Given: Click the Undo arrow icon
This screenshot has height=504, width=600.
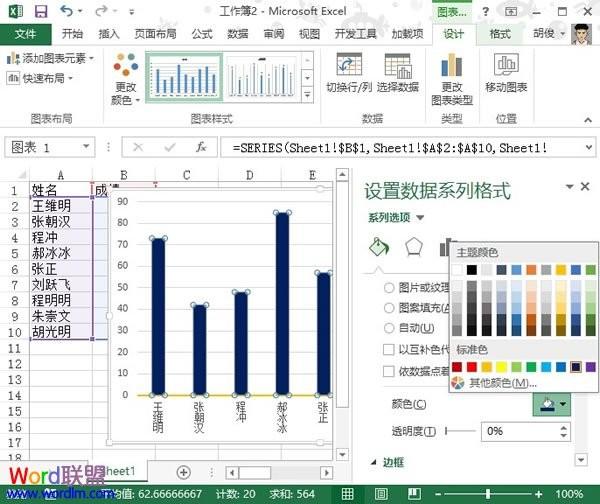Looking at the screenshot, I should pos(66,10).
